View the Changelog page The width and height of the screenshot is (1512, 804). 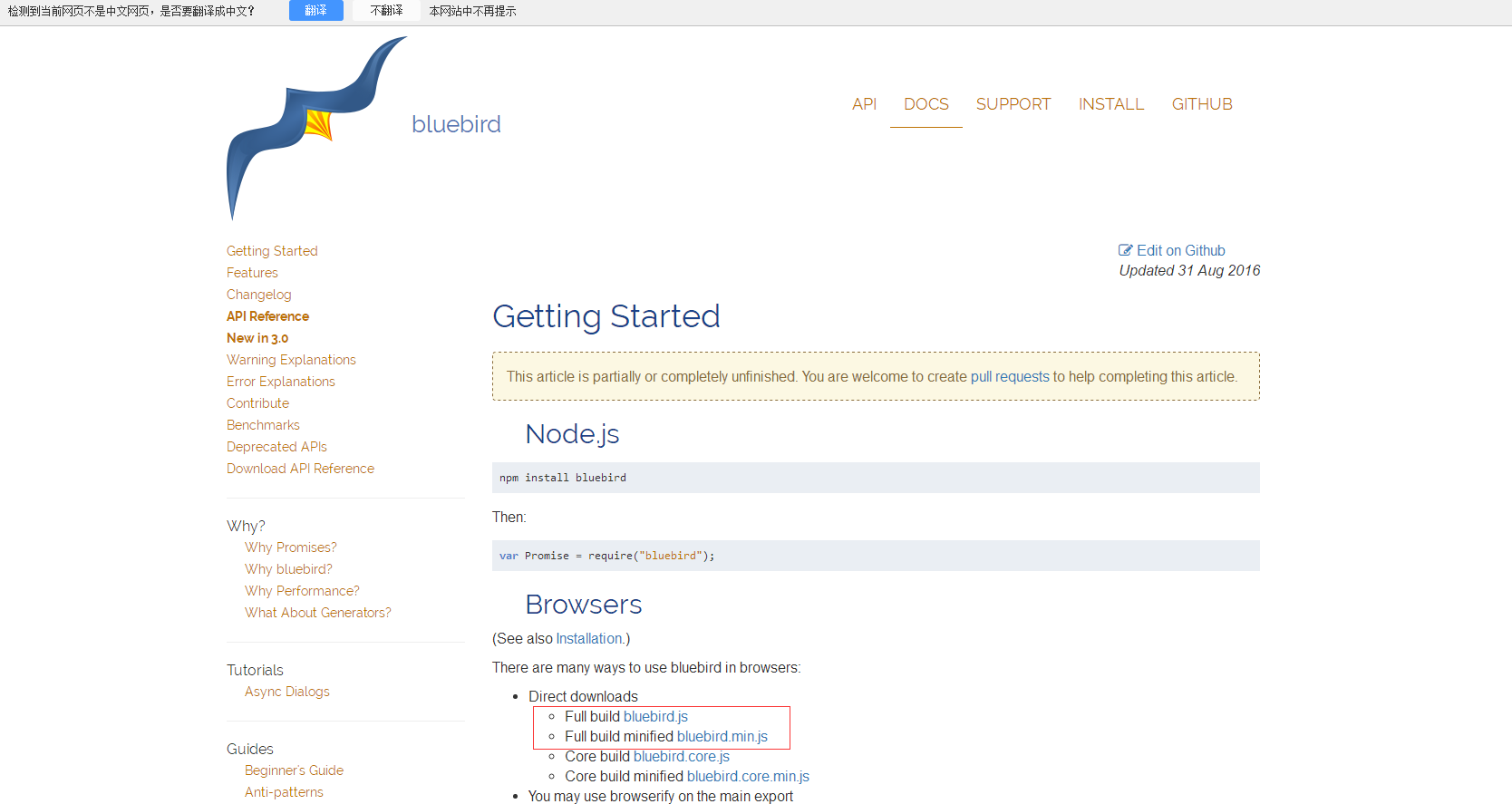259,295
